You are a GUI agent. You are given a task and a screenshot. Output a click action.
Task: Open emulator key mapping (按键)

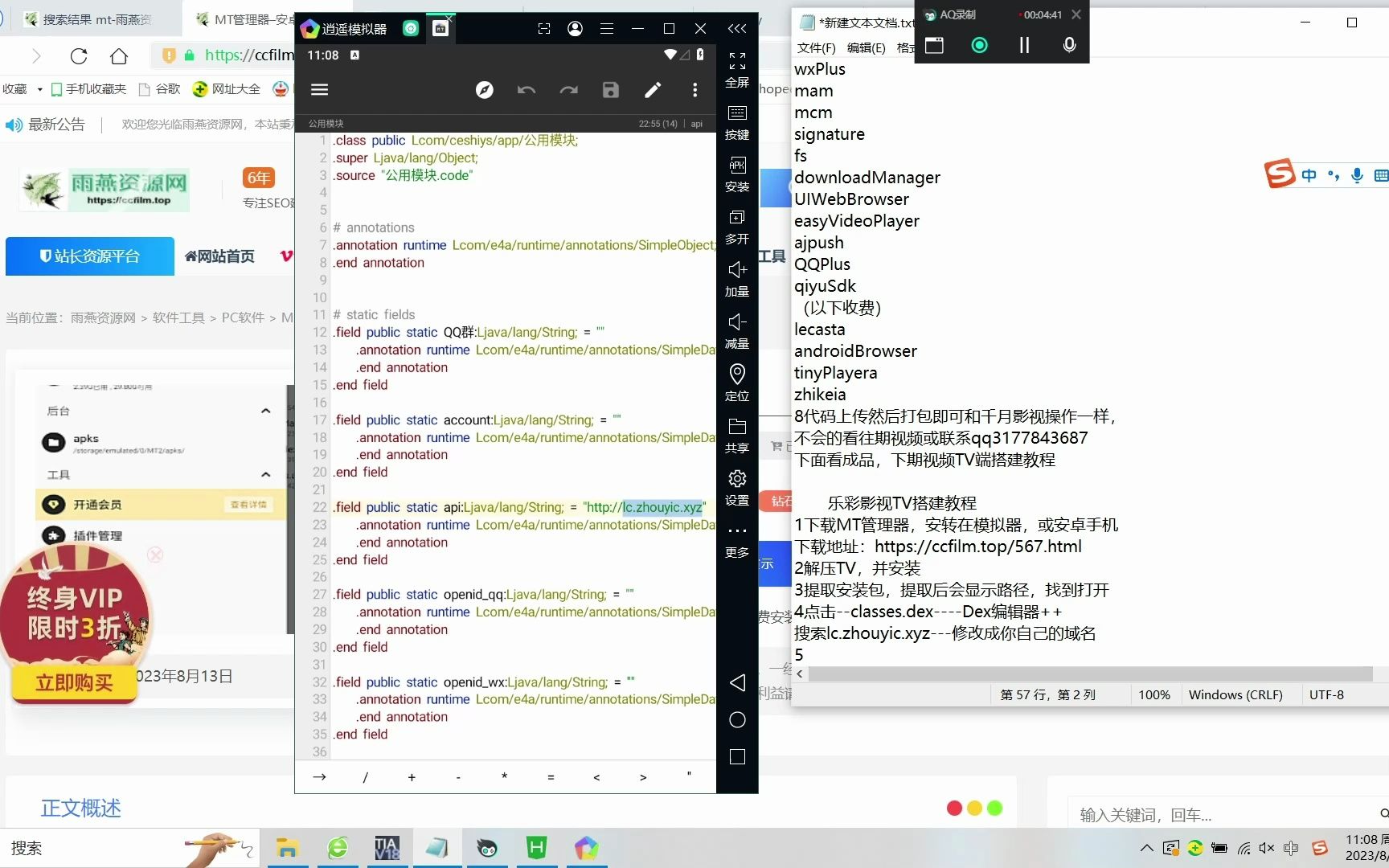[x=737, y=122]
